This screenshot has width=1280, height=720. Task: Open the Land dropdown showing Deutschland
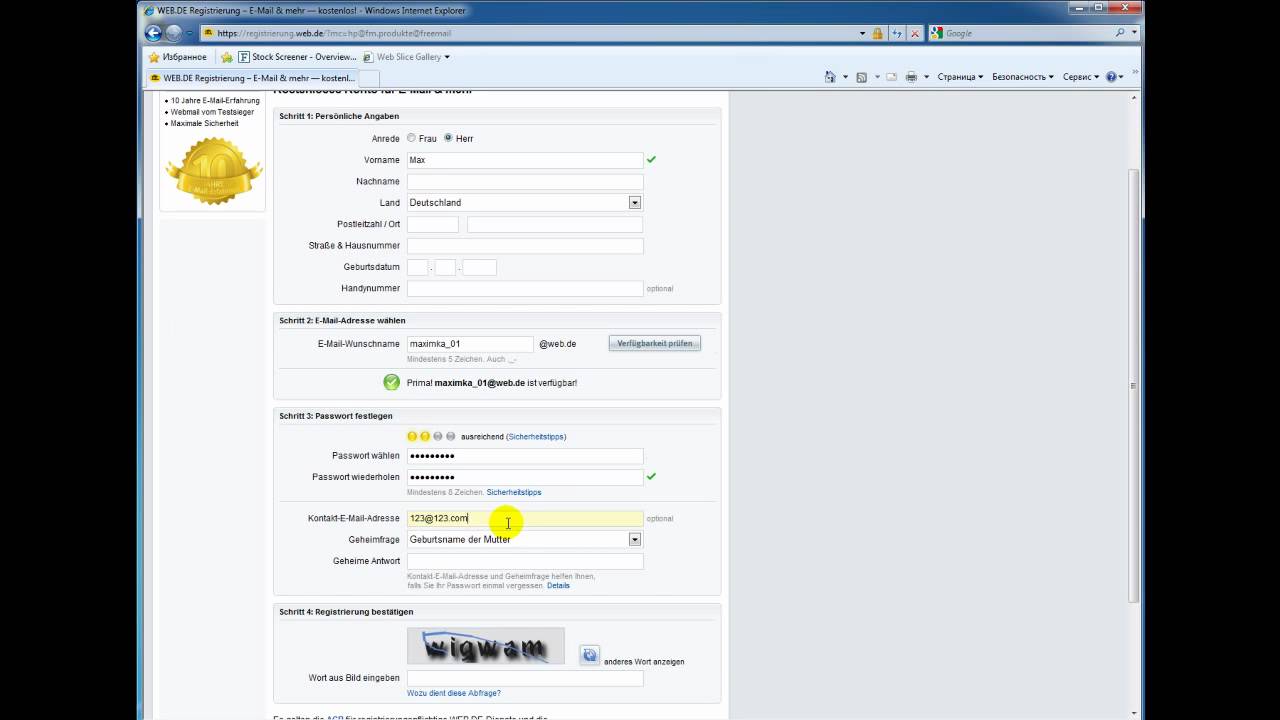524,203
